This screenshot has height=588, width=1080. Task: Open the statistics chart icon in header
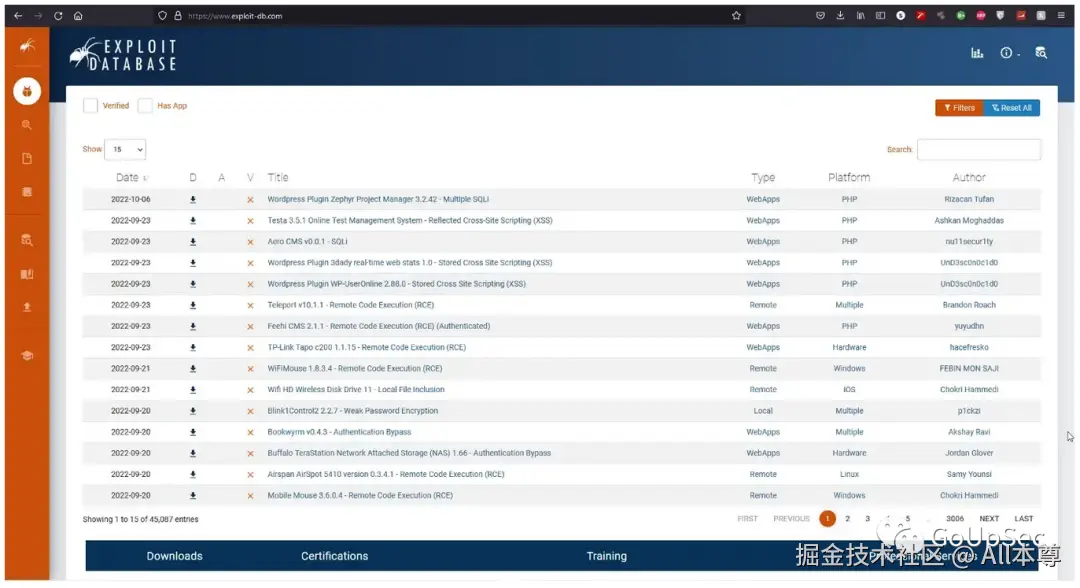coord(977,53)
